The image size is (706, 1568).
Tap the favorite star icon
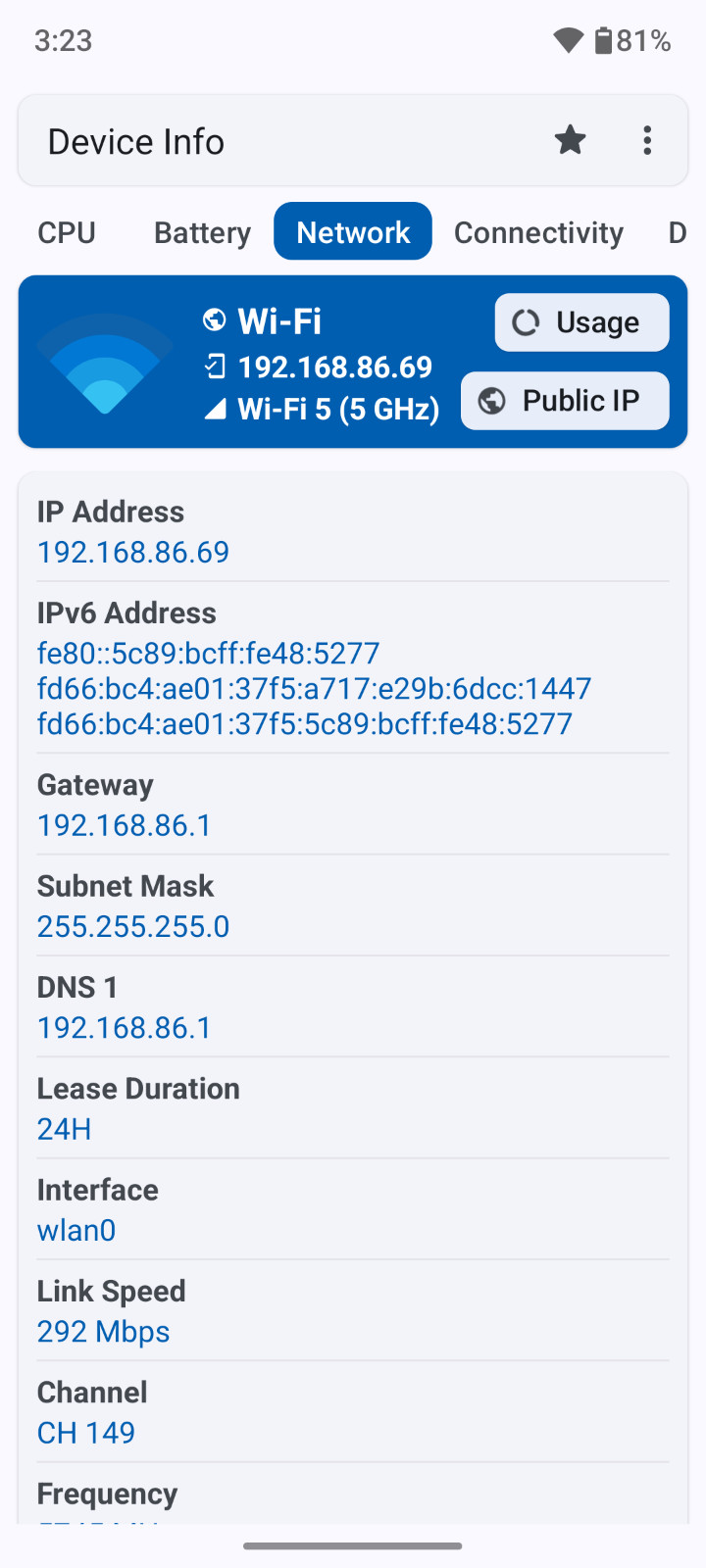click(x=570, y=141)
